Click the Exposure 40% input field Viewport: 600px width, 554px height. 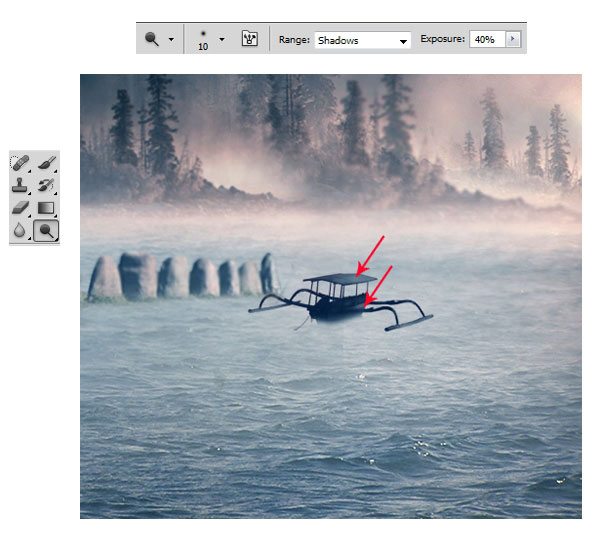tap(488, 39)
